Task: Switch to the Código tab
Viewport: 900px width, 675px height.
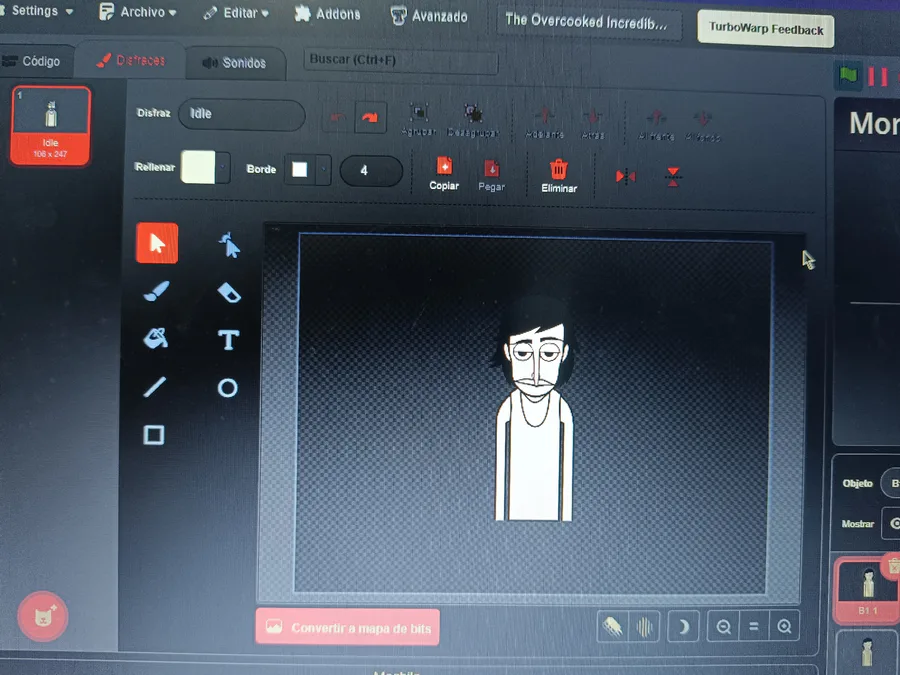Action: pos(34,61)
